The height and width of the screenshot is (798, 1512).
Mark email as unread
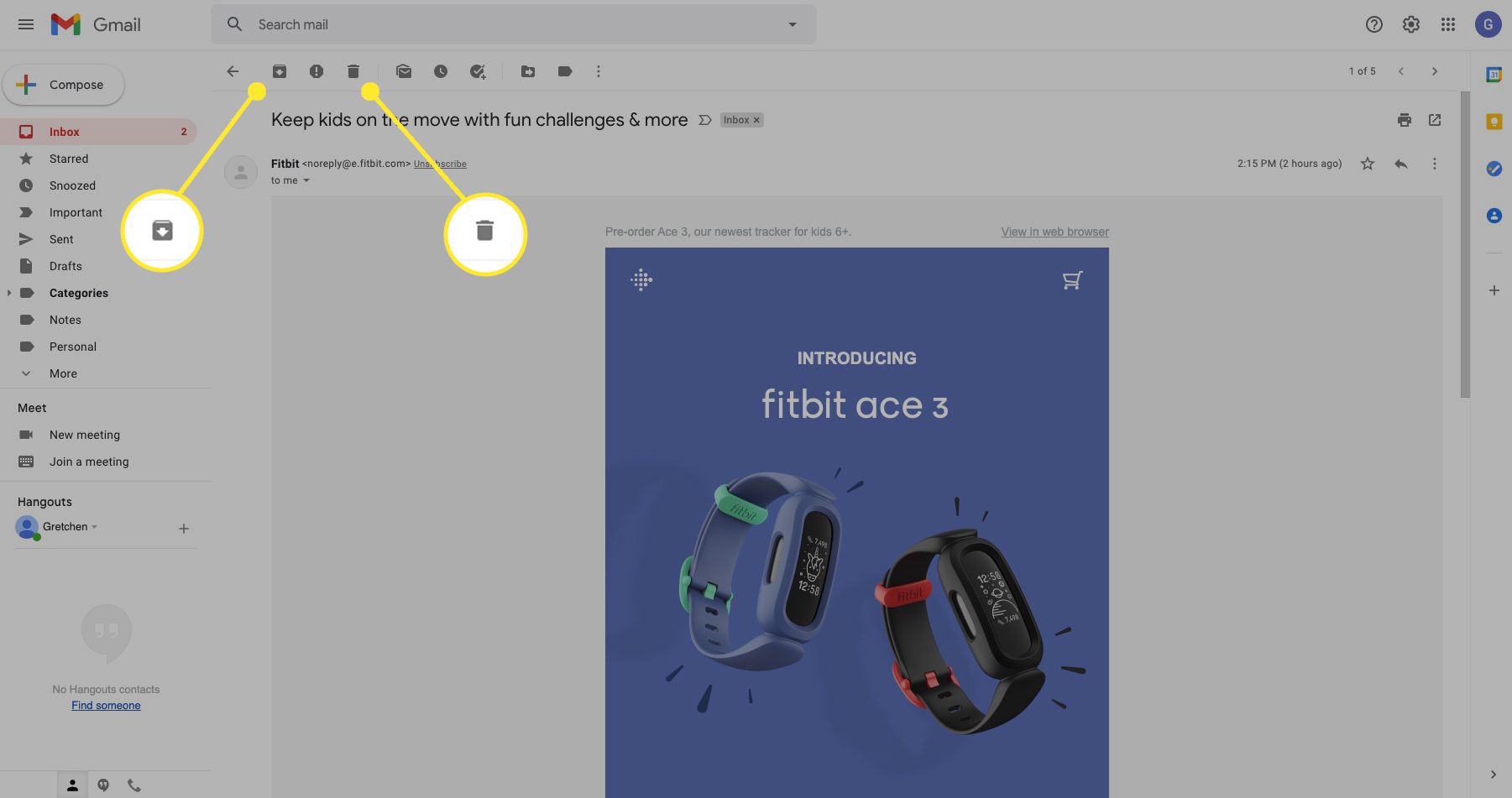[x=404, y=71]
